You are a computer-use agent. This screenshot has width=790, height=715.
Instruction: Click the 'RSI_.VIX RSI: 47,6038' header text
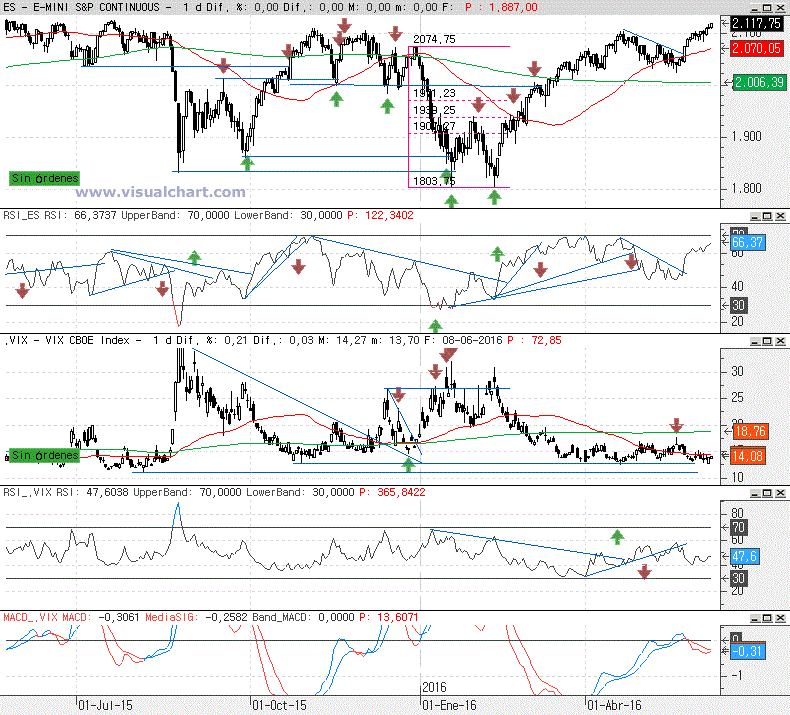(x=66, y=492)
